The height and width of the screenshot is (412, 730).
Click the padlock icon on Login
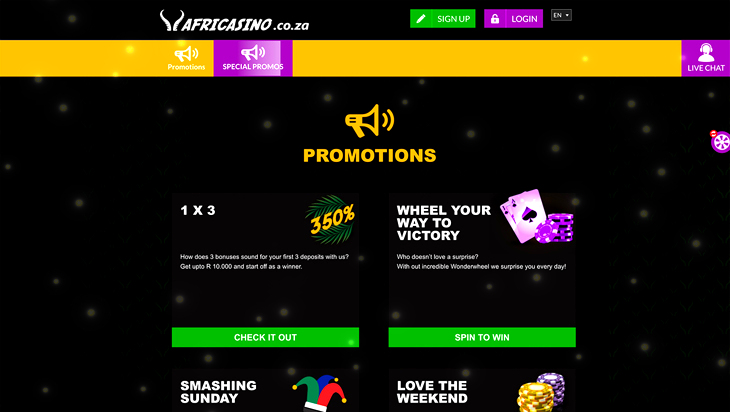(x=494, y=19)
